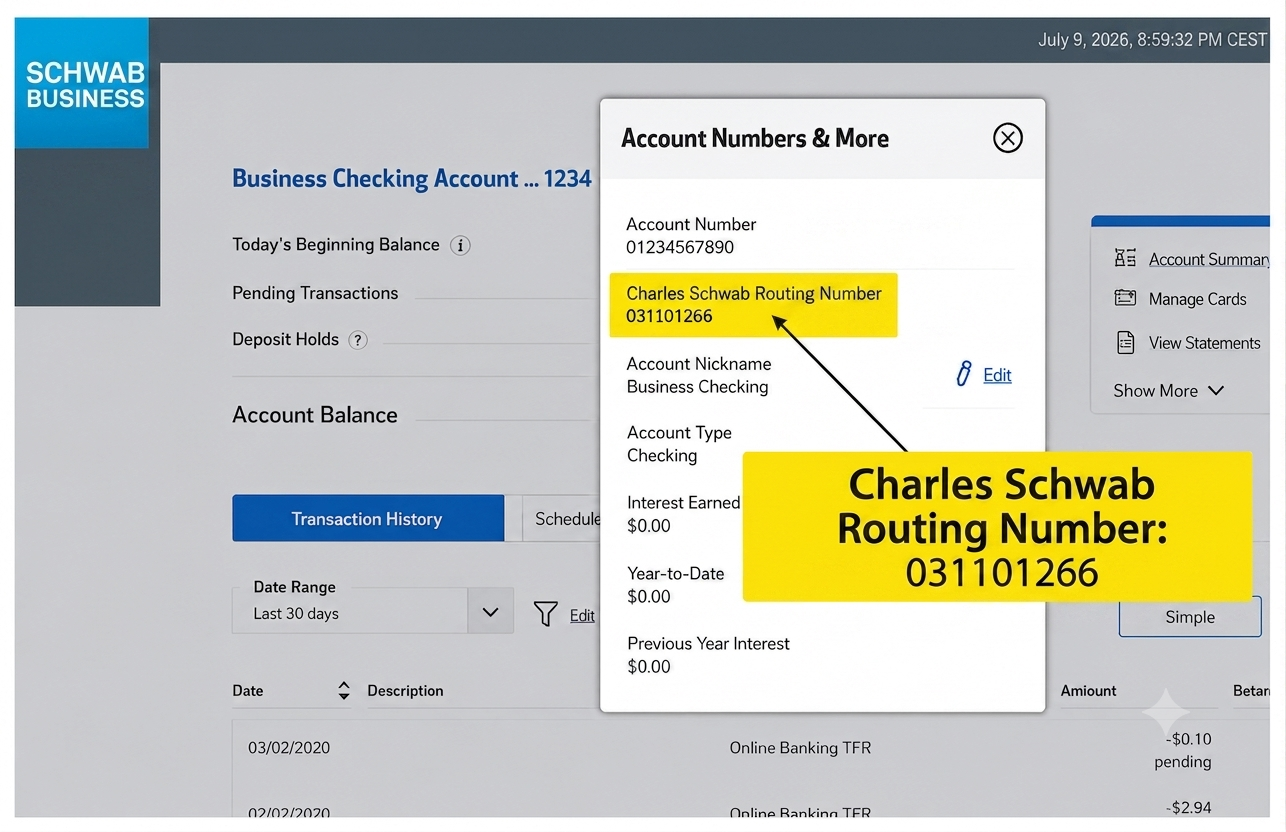Open the Manage Cards link

tap(1197, 299)
